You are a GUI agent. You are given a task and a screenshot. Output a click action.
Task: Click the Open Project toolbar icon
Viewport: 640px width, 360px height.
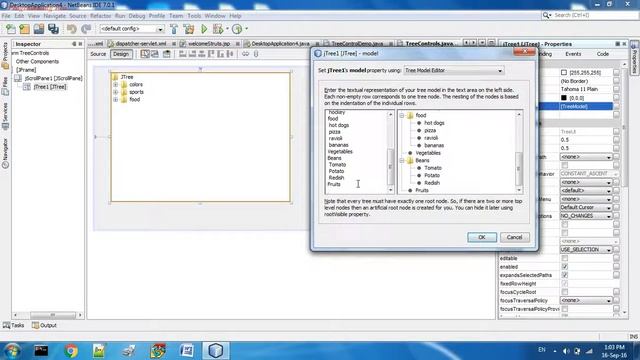point(39,29)
